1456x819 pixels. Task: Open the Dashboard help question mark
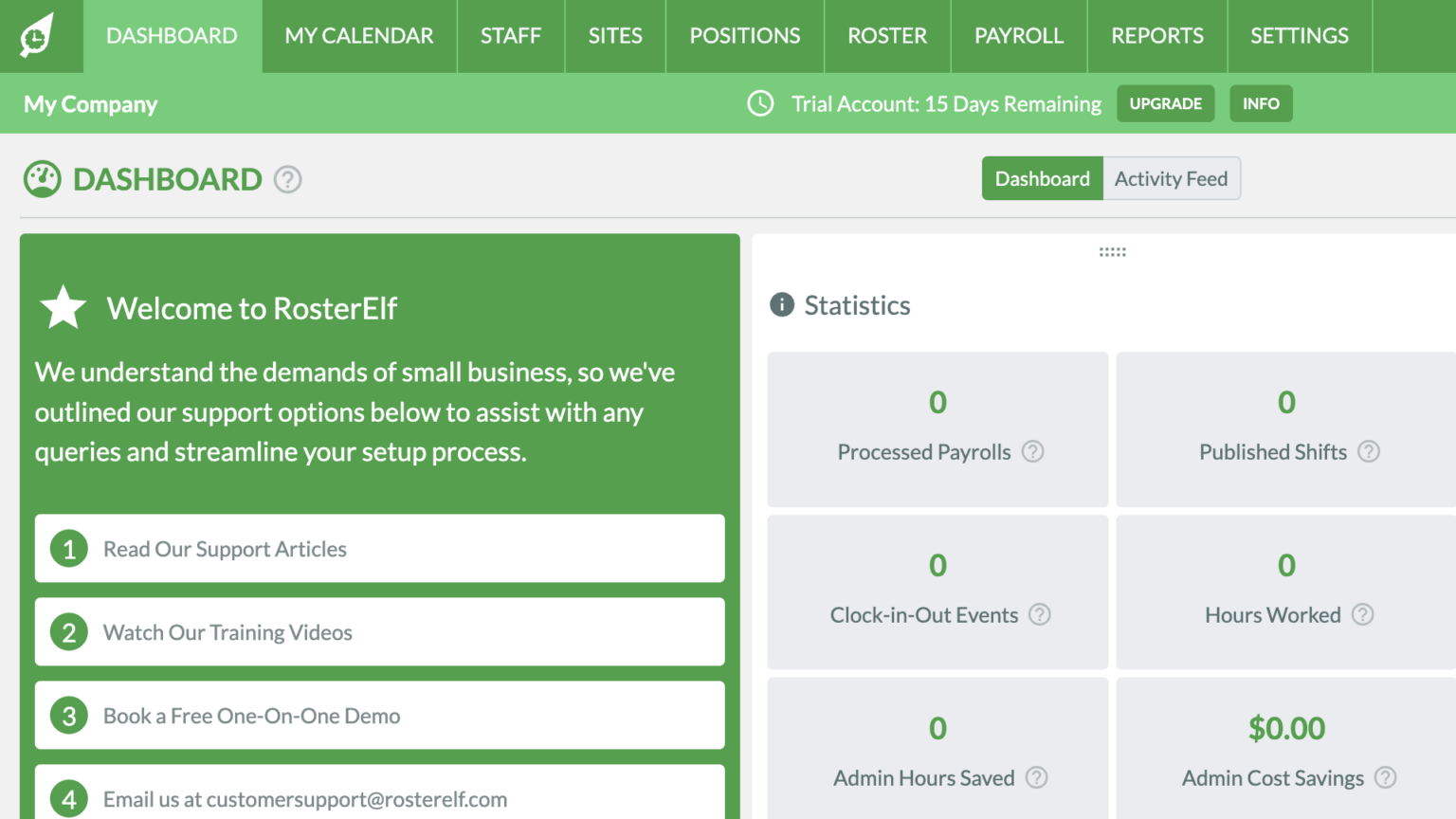[287, 178]
